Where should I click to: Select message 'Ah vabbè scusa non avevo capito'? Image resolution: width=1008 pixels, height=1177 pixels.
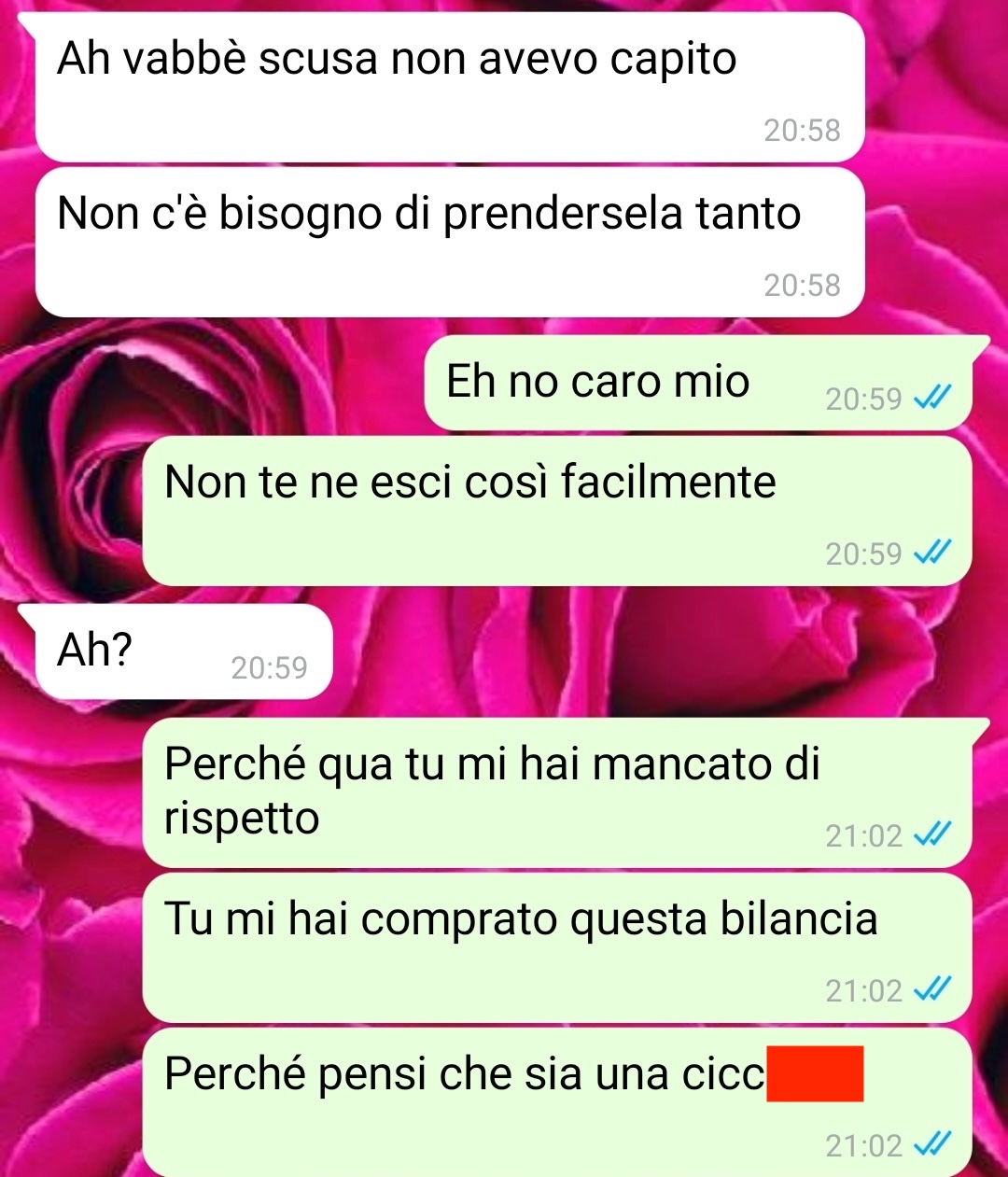(450, 87)
